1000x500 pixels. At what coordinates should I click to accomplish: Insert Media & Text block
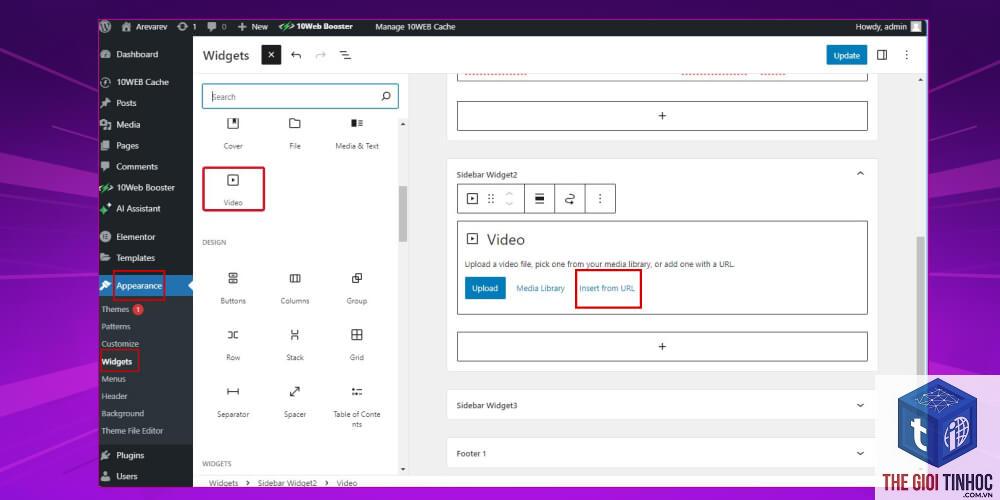click(357, 133)
